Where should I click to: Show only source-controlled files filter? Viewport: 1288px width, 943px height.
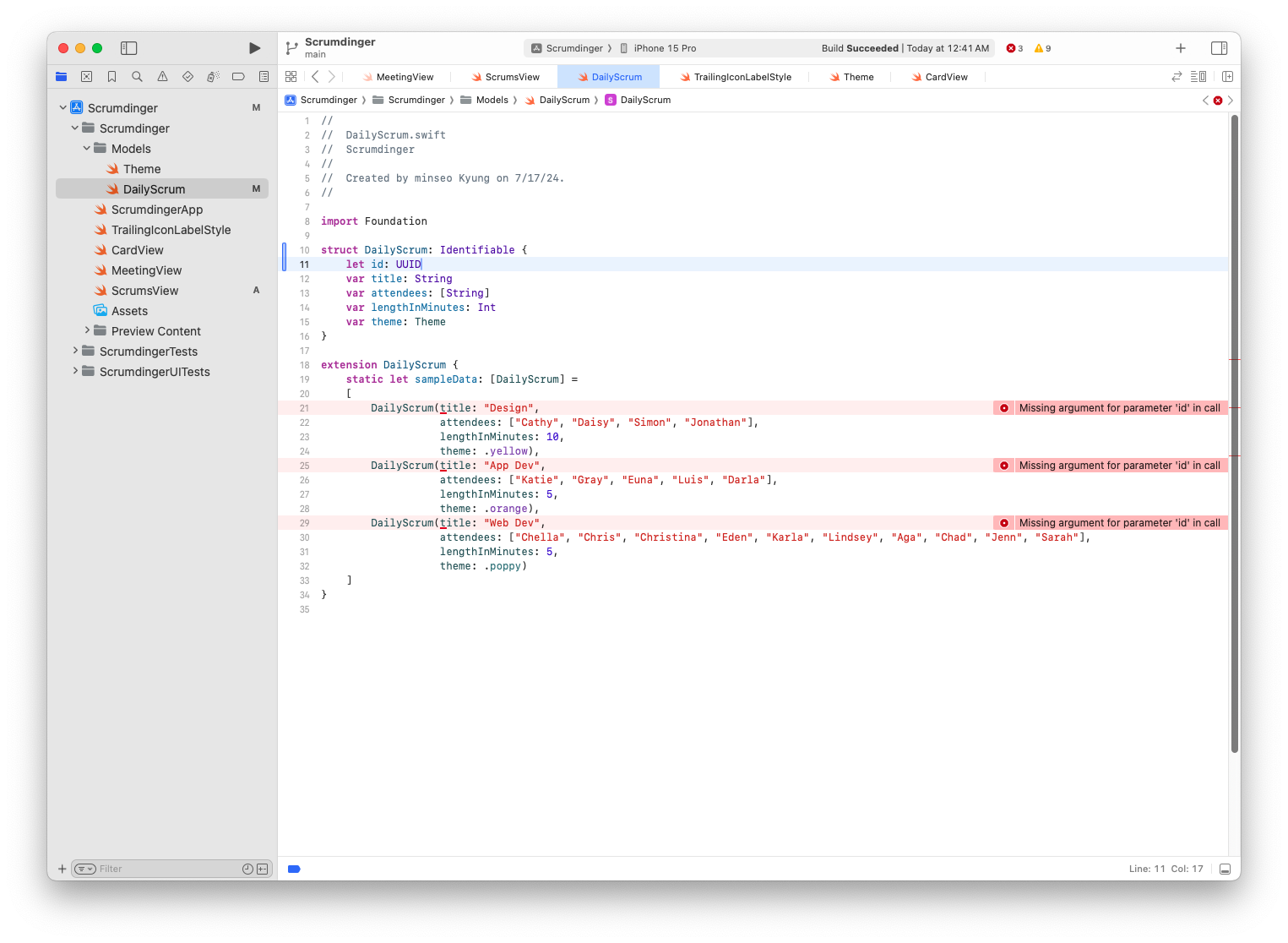click(263, 869)
